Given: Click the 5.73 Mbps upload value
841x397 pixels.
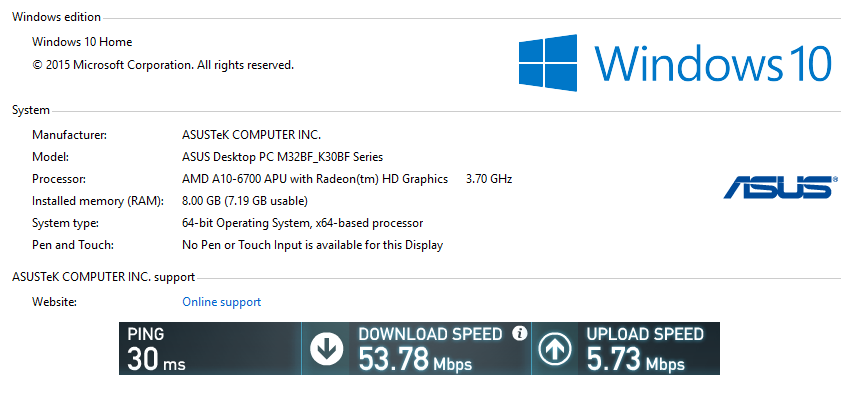Looking at the screenshot, I should [636, 359].
